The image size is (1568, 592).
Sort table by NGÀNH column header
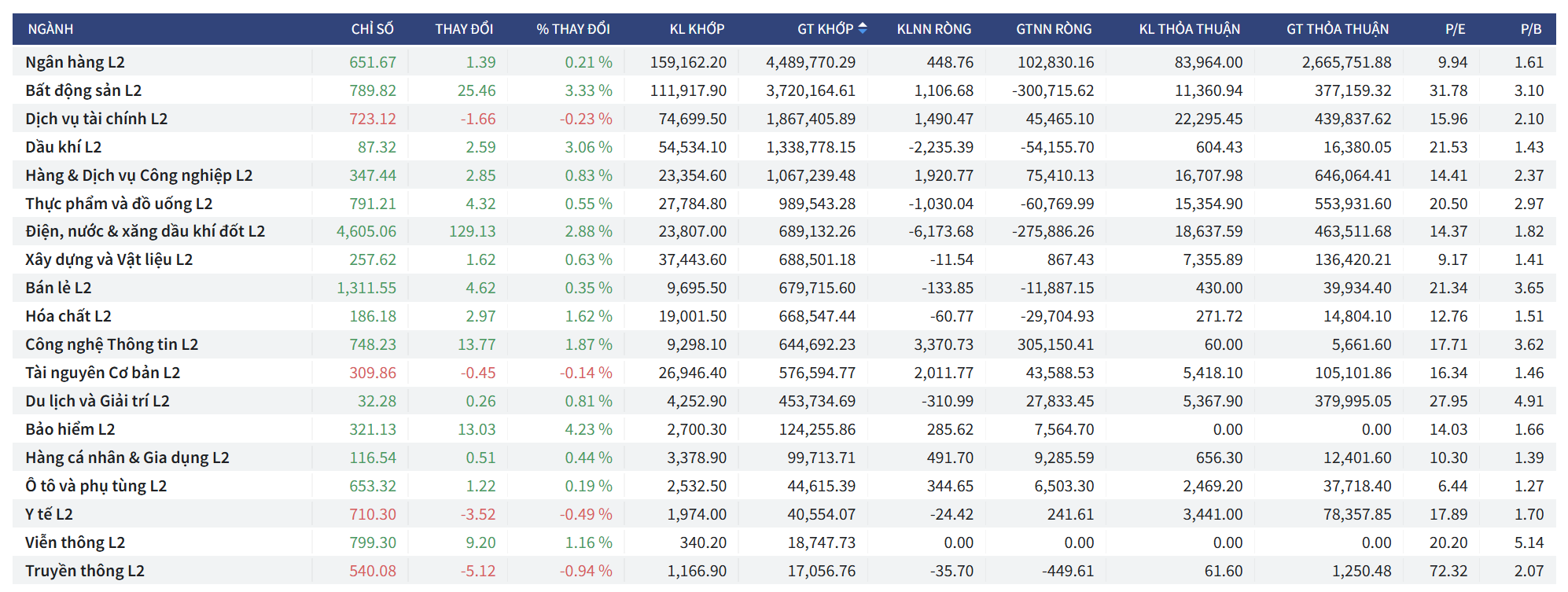50,29
